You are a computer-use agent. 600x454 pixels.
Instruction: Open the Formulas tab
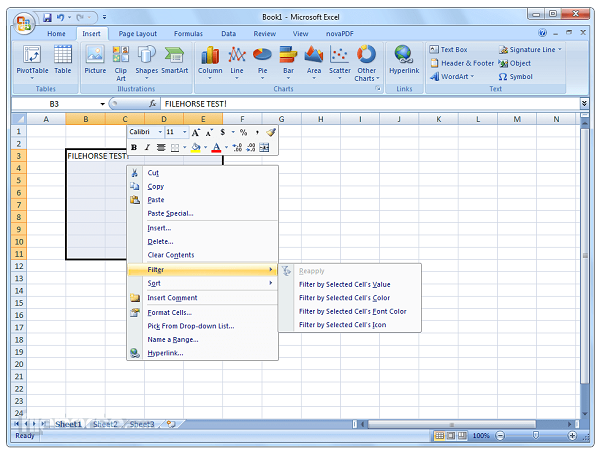pos(188,34)
